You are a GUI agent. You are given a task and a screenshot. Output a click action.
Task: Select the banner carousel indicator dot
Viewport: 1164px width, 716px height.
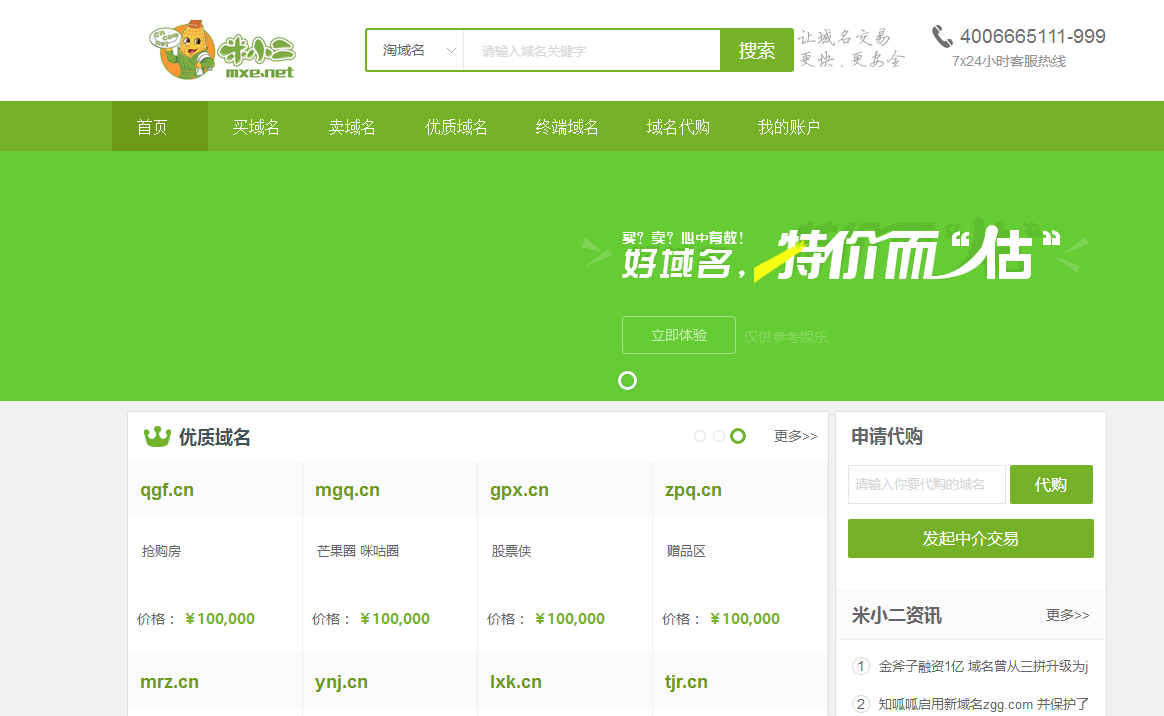pyautogui.click(x=627, y=381)
